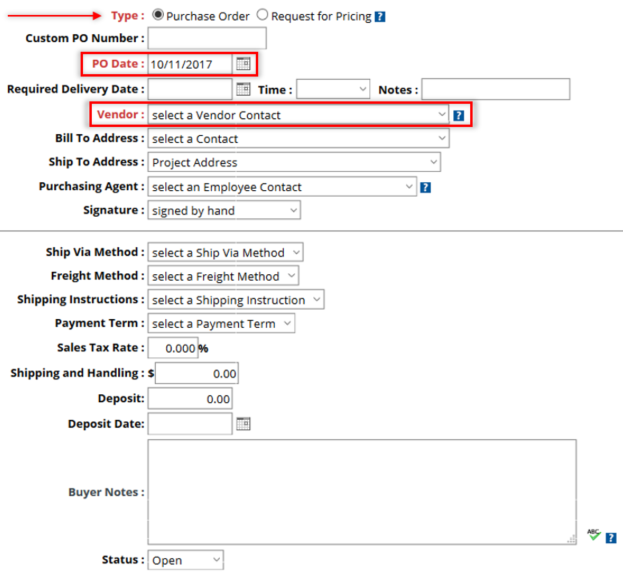Open the Deposit Date calendar icon

(243, 424)
